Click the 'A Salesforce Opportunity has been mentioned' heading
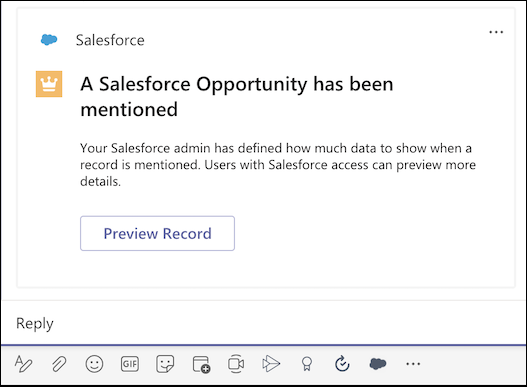 [x=237, y=96]
